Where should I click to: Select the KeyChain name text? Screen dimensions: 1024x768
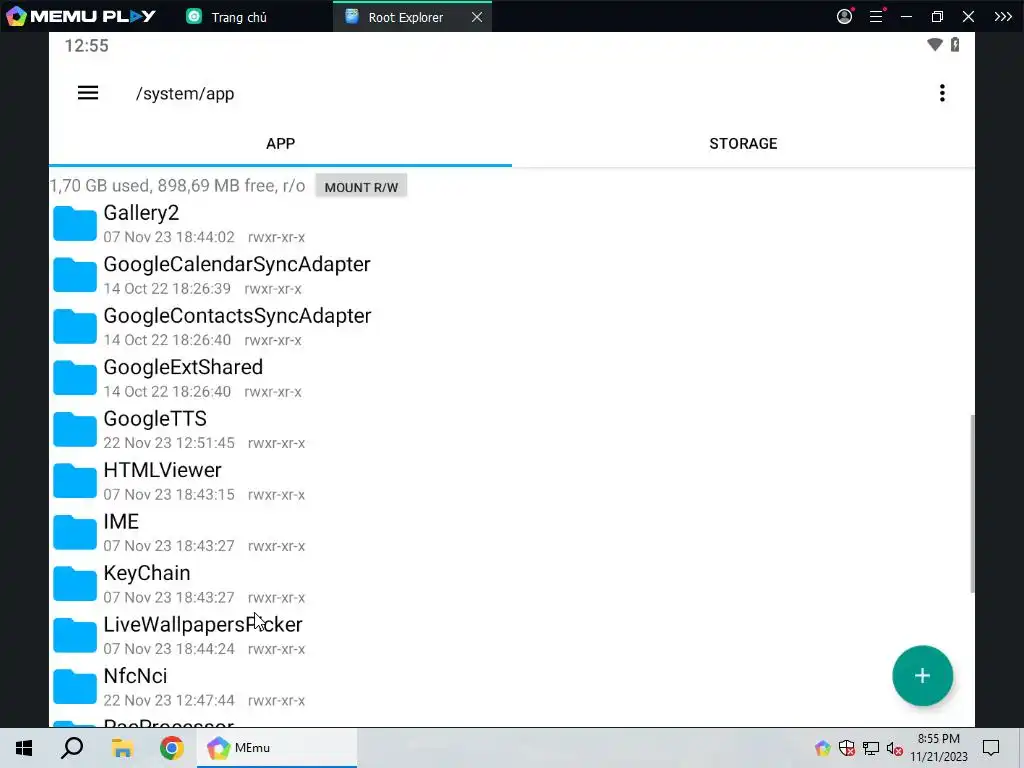click(147, 573)
